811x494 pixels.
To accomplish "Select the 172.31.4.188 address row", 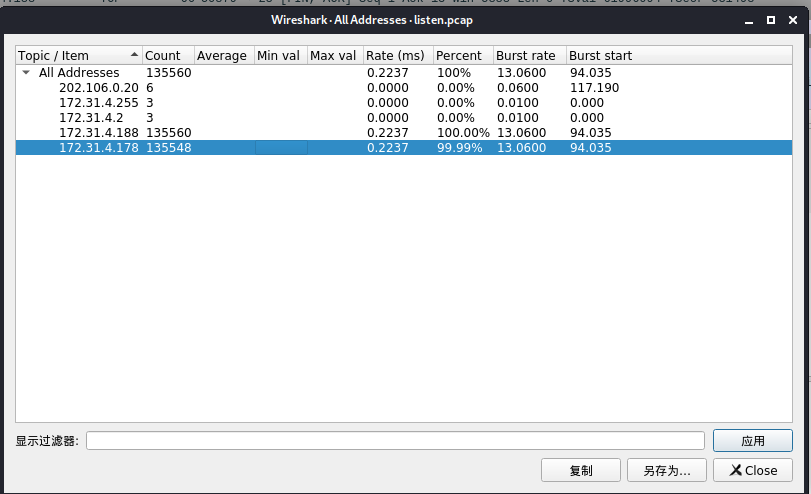I will tap(403, 132).
